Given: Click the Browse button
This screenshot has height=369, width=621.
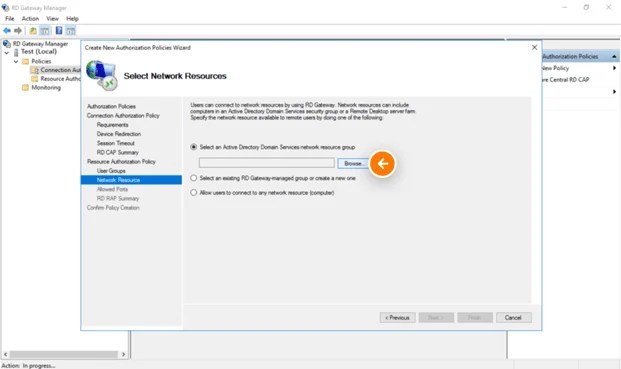Looking at the screenshot, I should tap(353, 163).
